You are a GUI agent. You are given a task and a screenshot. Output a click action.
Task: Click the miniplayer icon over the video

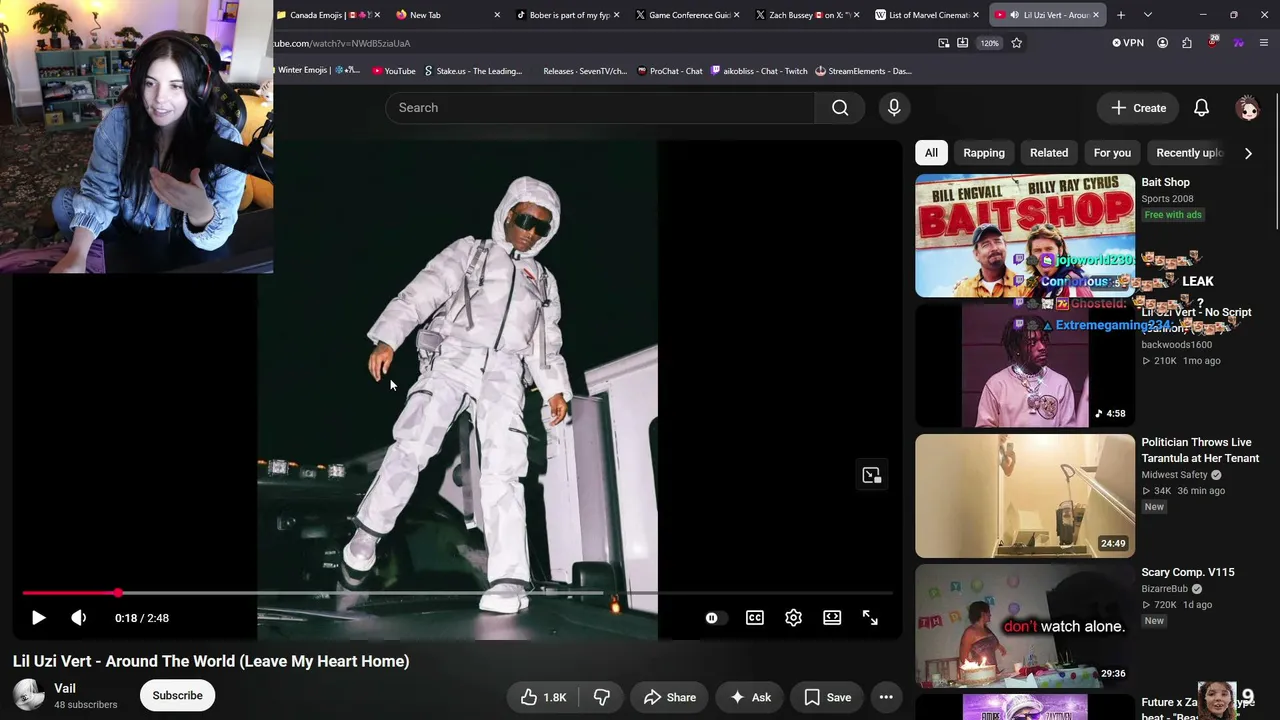[x=871, y=475]
